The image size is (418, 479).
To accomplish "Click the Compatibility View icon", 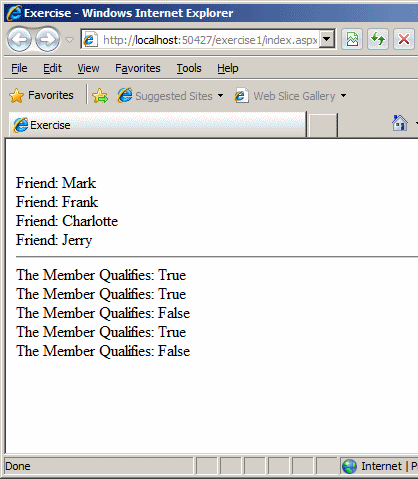I will pyautogui.click(x=352, y=40).
